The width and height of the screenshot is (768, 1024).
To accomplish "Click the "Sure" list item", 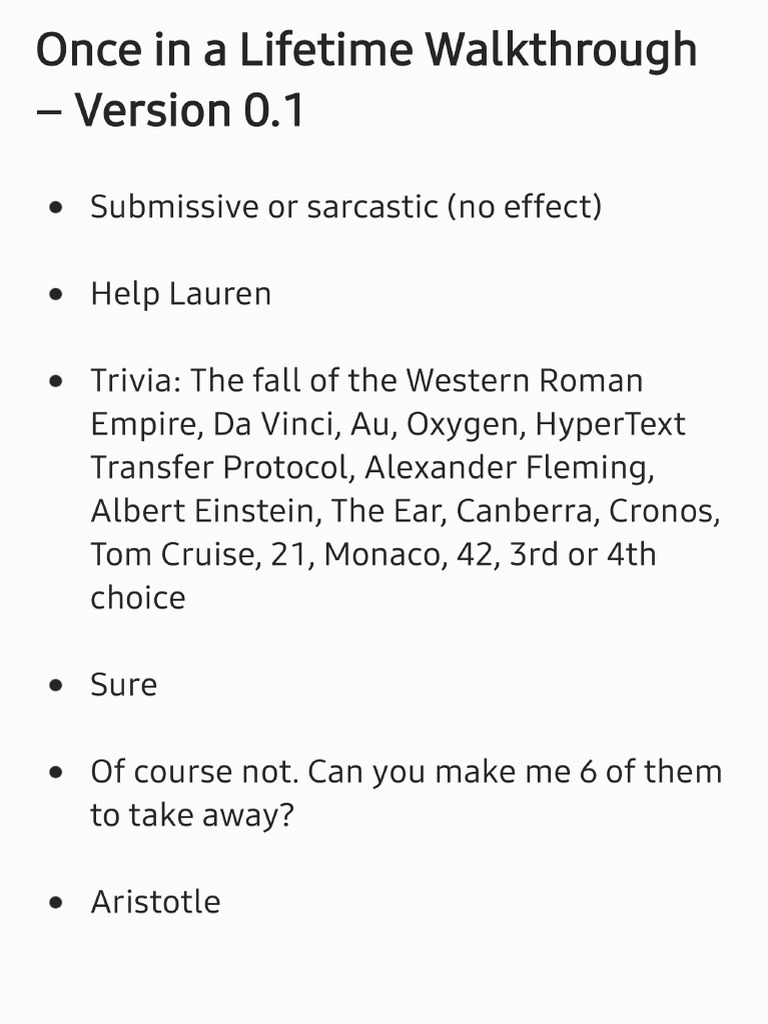I will tap(124, 685).
